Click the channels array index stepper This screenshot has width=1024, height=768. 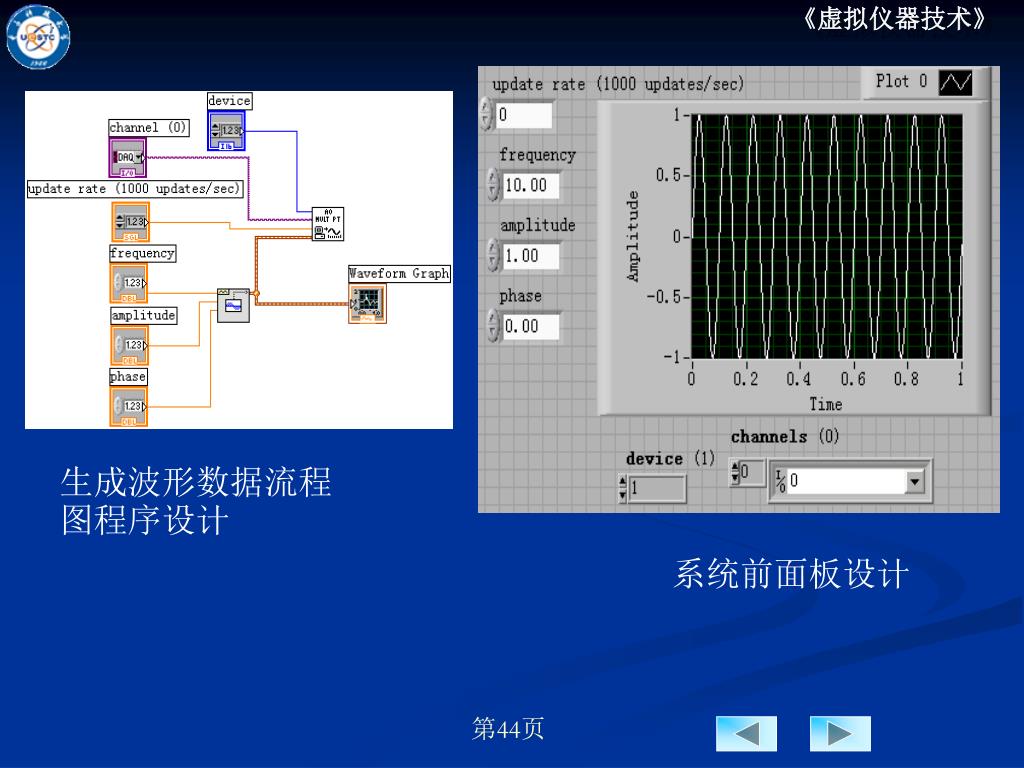[735, 472]
